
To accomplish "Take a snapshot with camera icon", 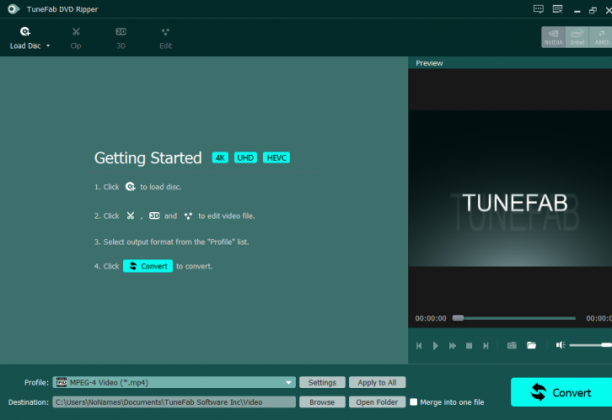I will click(512, 345).
